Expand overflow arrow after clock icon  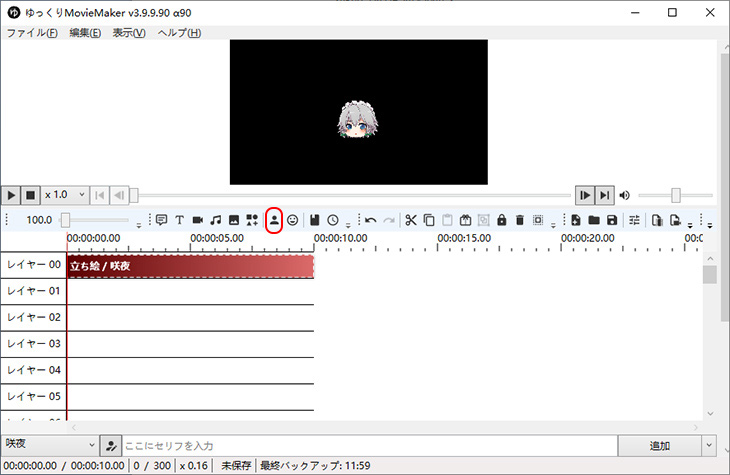coord(348,225)
